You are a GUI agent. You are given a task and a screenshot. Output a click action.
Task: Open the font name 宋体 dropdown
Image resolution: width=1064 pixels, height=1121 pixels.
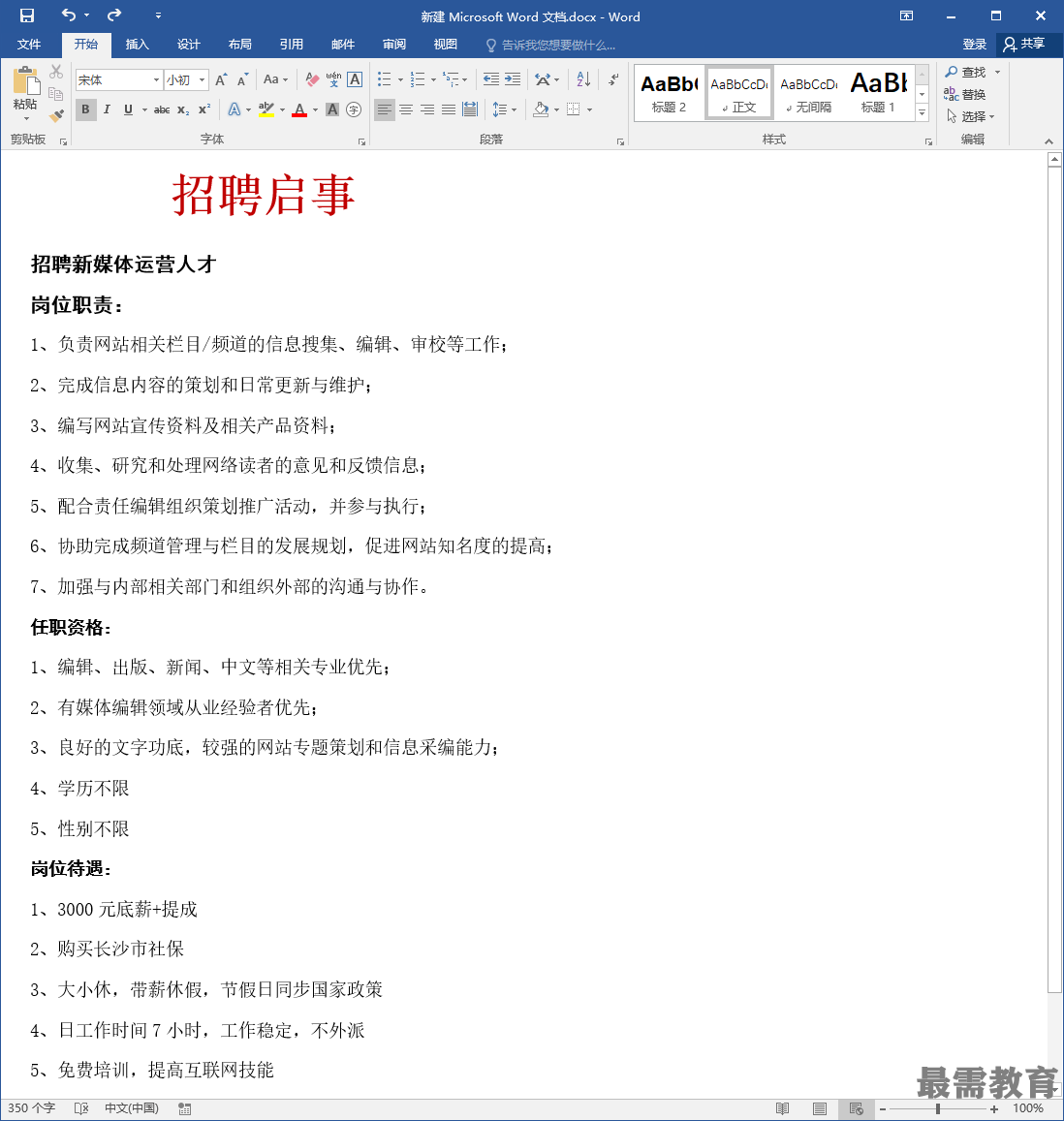156,80
